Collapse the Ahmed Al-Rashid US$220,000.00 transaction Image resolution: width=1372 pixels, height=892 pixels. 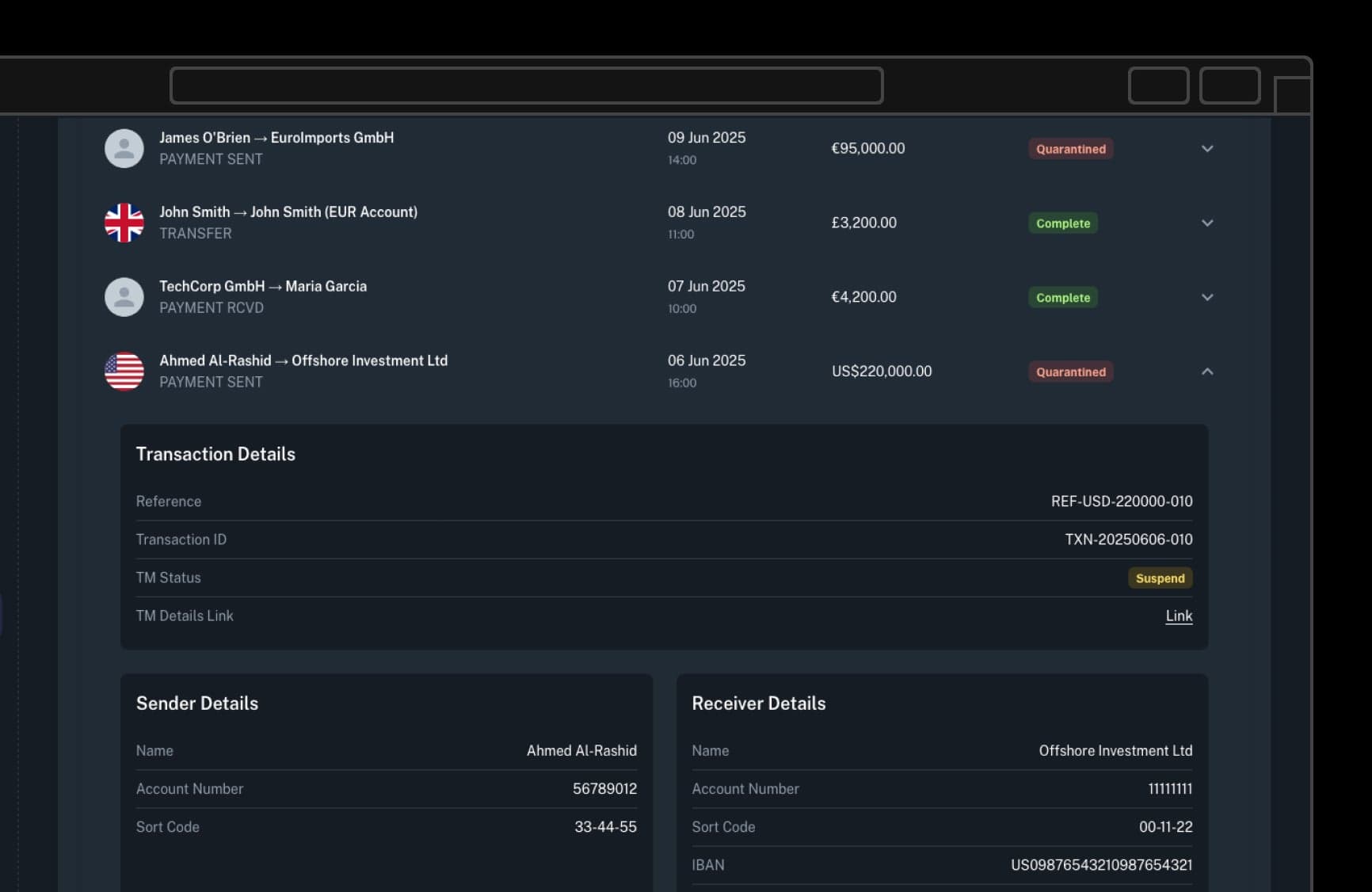(x=1207, y=372)
